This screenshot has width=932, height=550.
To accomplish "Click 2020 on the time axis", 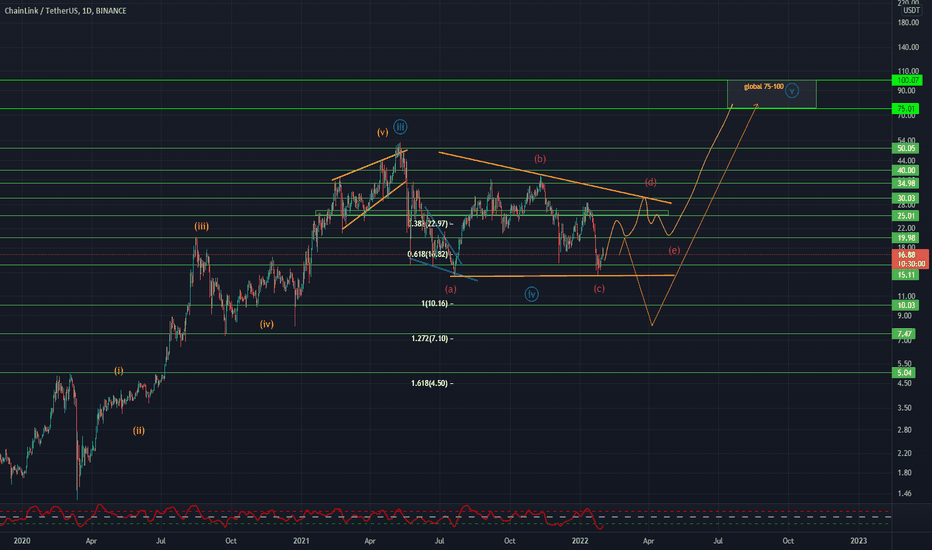I will click(x=21, y=541).
